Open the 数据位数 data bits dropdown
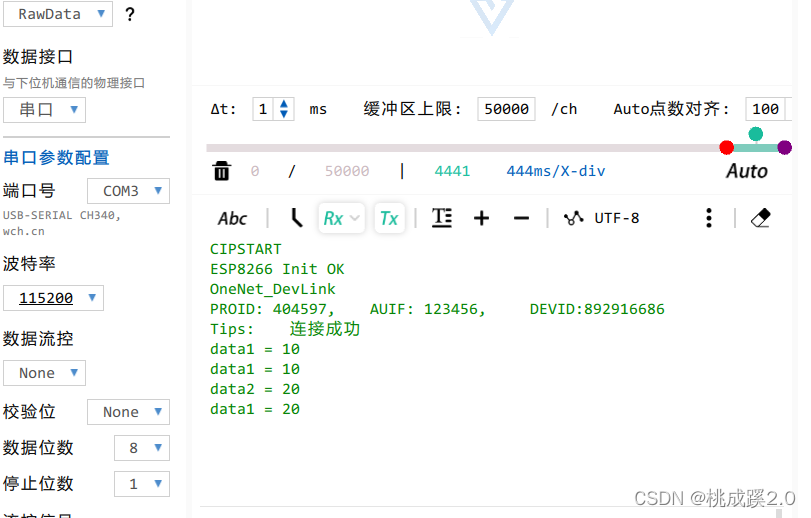The image size is (811, 518). pyautogui.click(x=142, y=448)
